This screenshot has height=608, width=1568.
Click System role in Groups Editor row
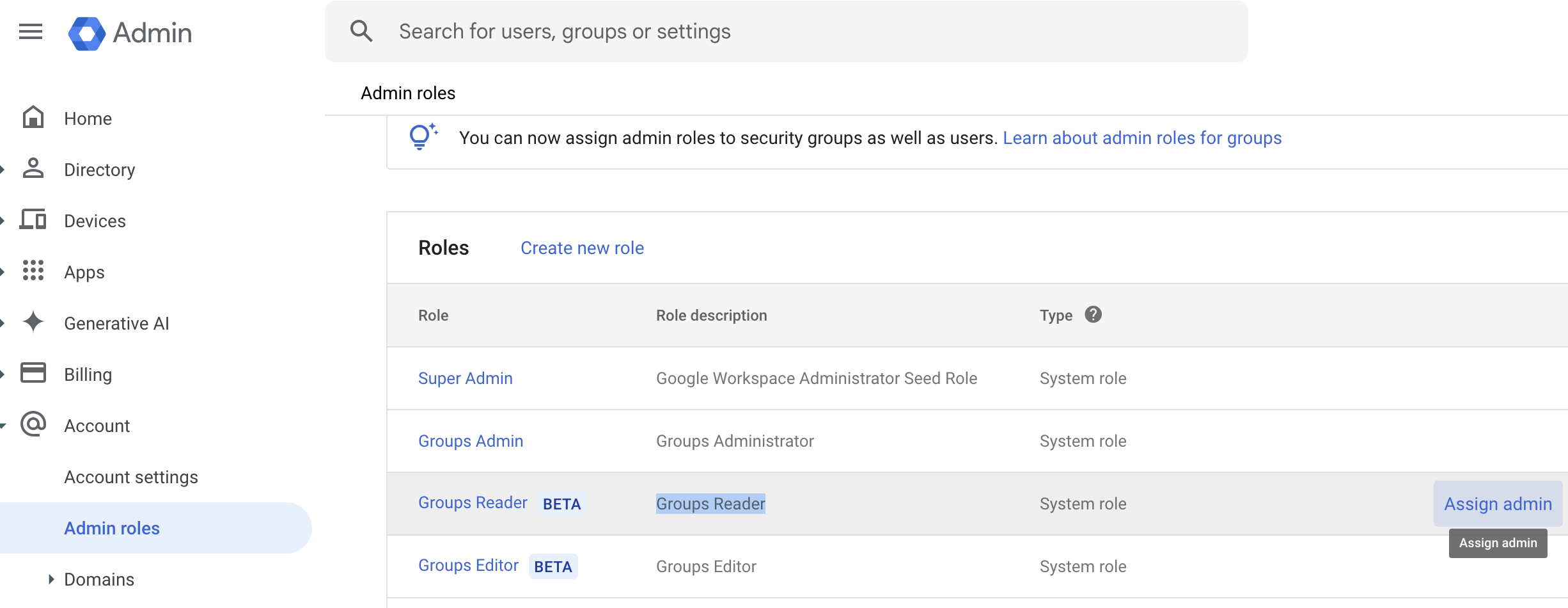(1083, 566)
